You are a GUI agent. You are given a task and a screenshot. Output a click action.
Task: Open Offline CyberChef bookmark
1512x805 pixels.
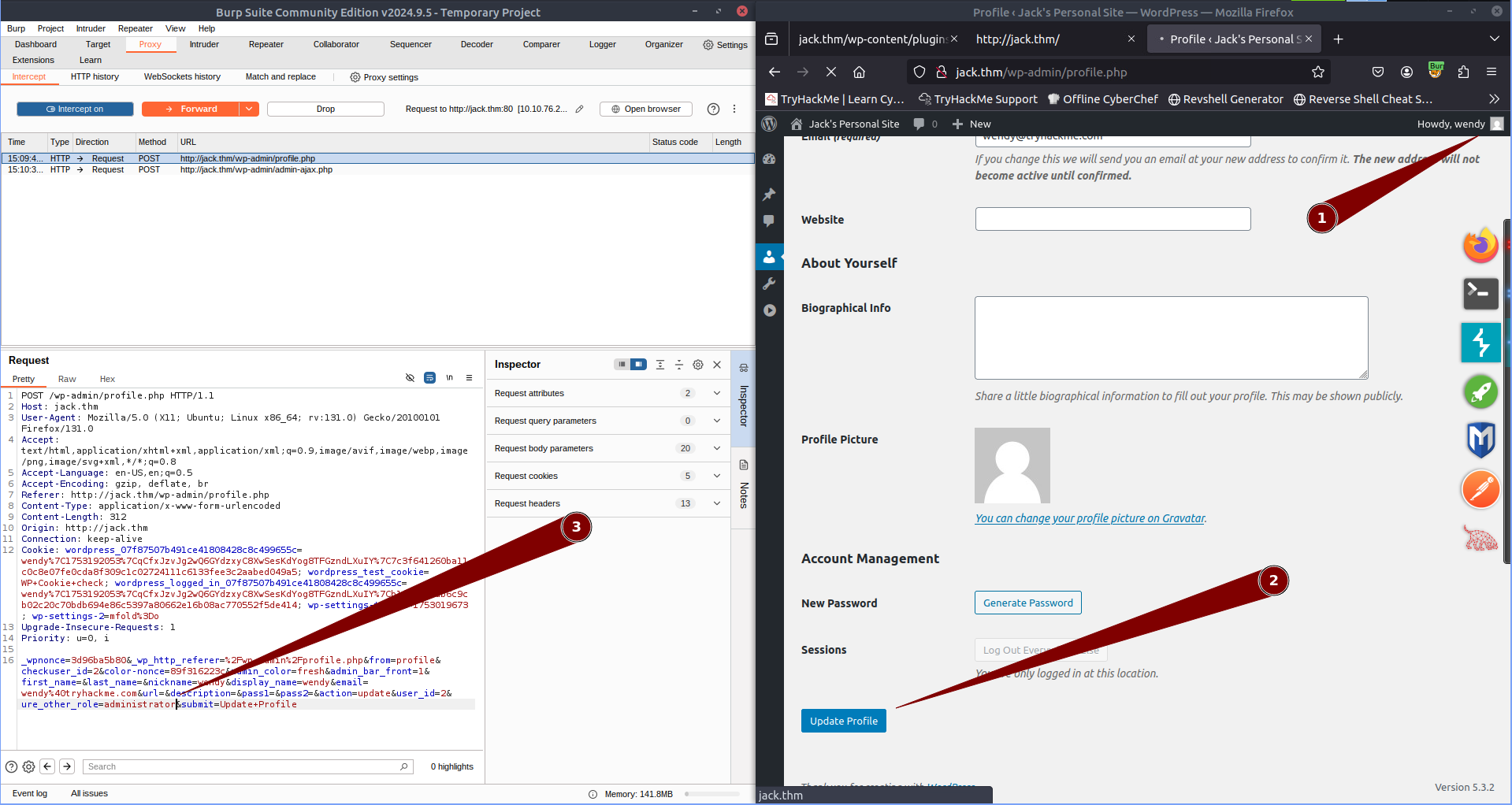(1103, 99)
